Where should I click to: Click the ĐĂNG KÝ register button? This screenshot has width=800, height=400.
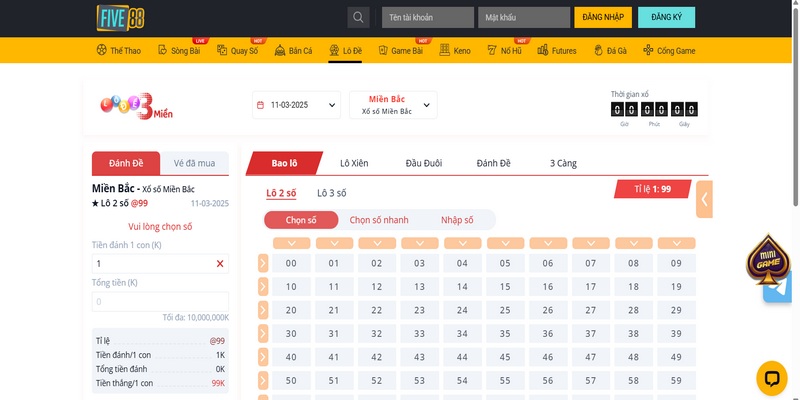coord(666,18)
